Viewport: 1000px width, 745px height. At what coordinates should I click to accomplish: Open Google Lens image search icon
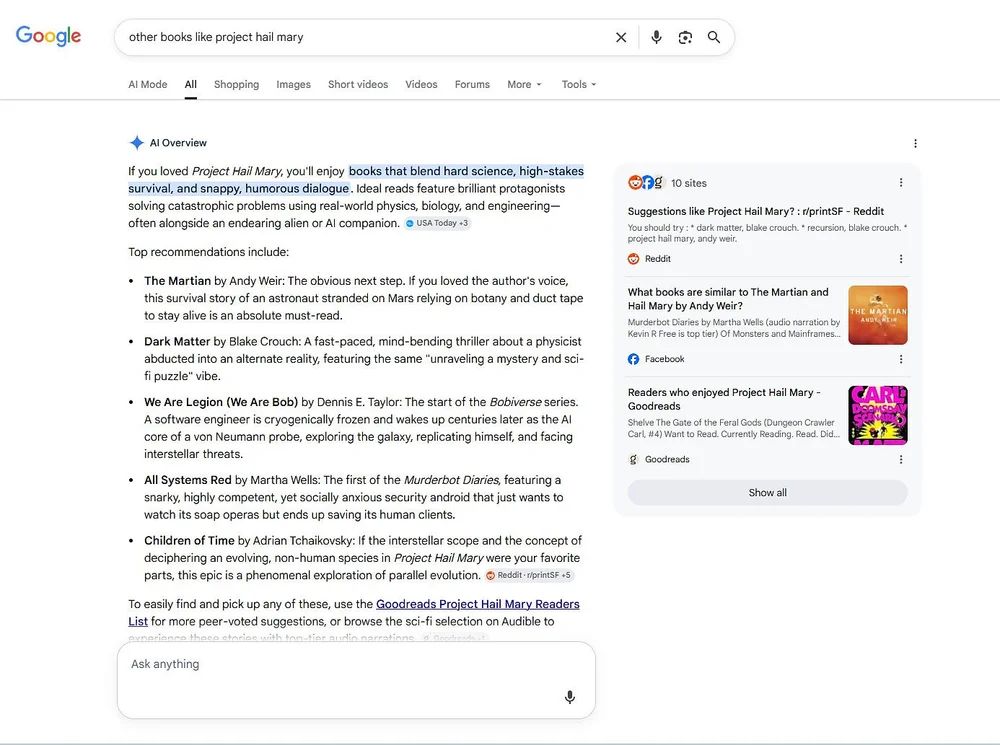[685, 38]
